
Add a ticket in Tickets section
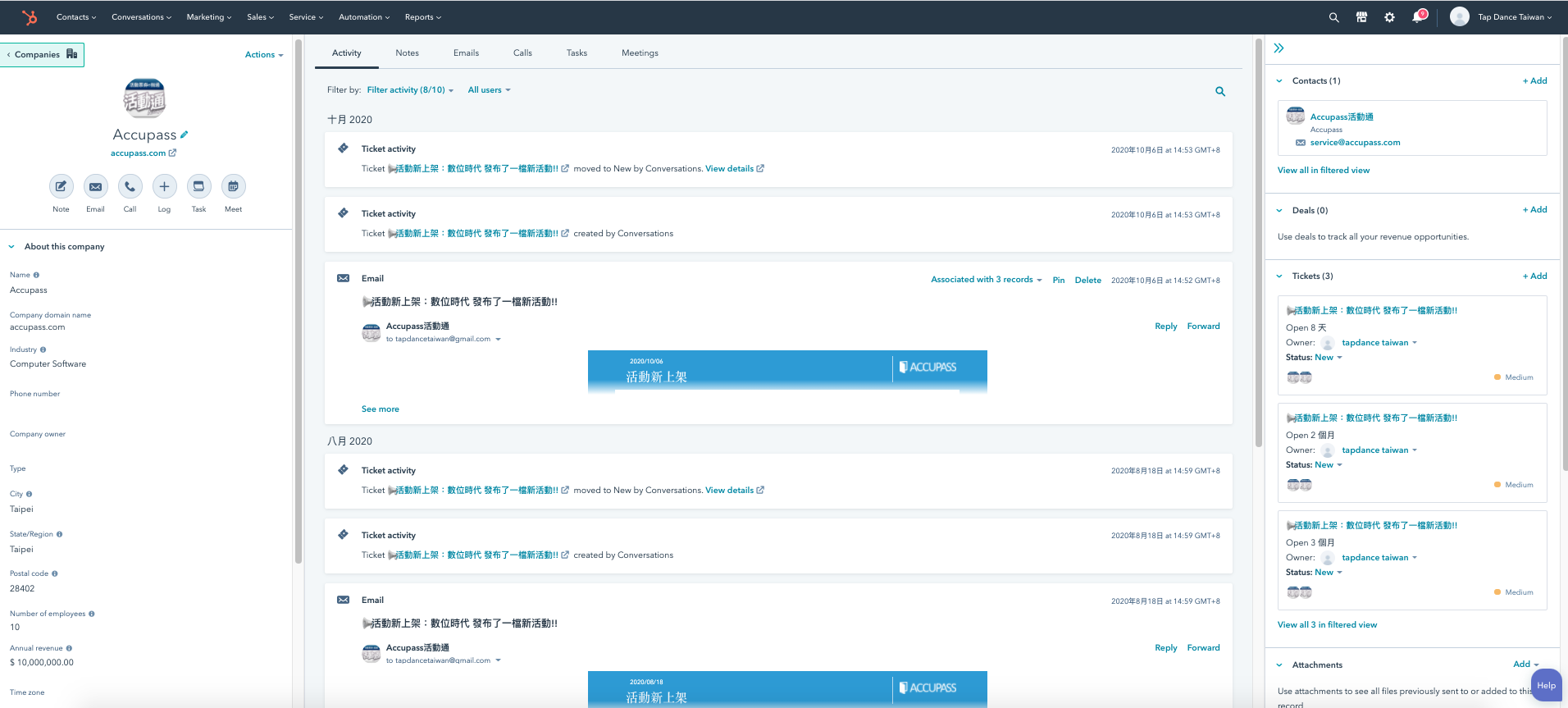(x=1534, y=276)
